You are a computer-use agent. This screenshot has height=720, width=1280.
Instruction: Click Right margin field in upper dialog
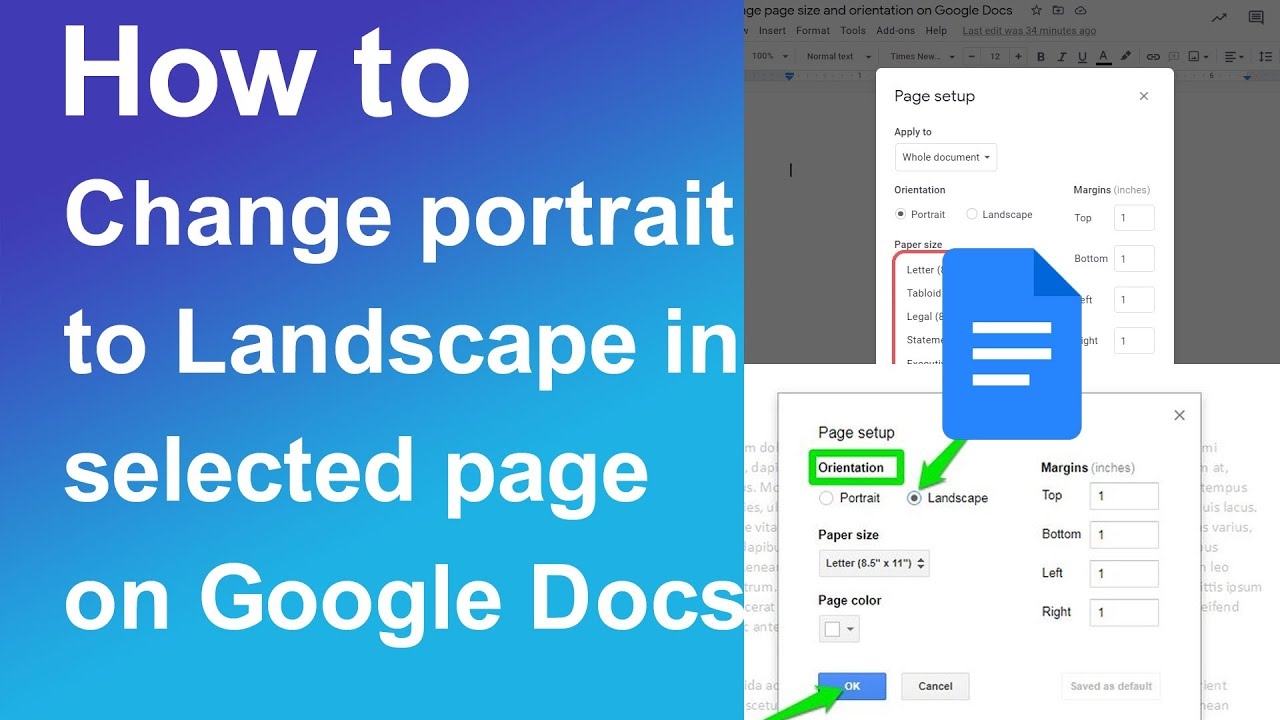[x=1134, y=341]
